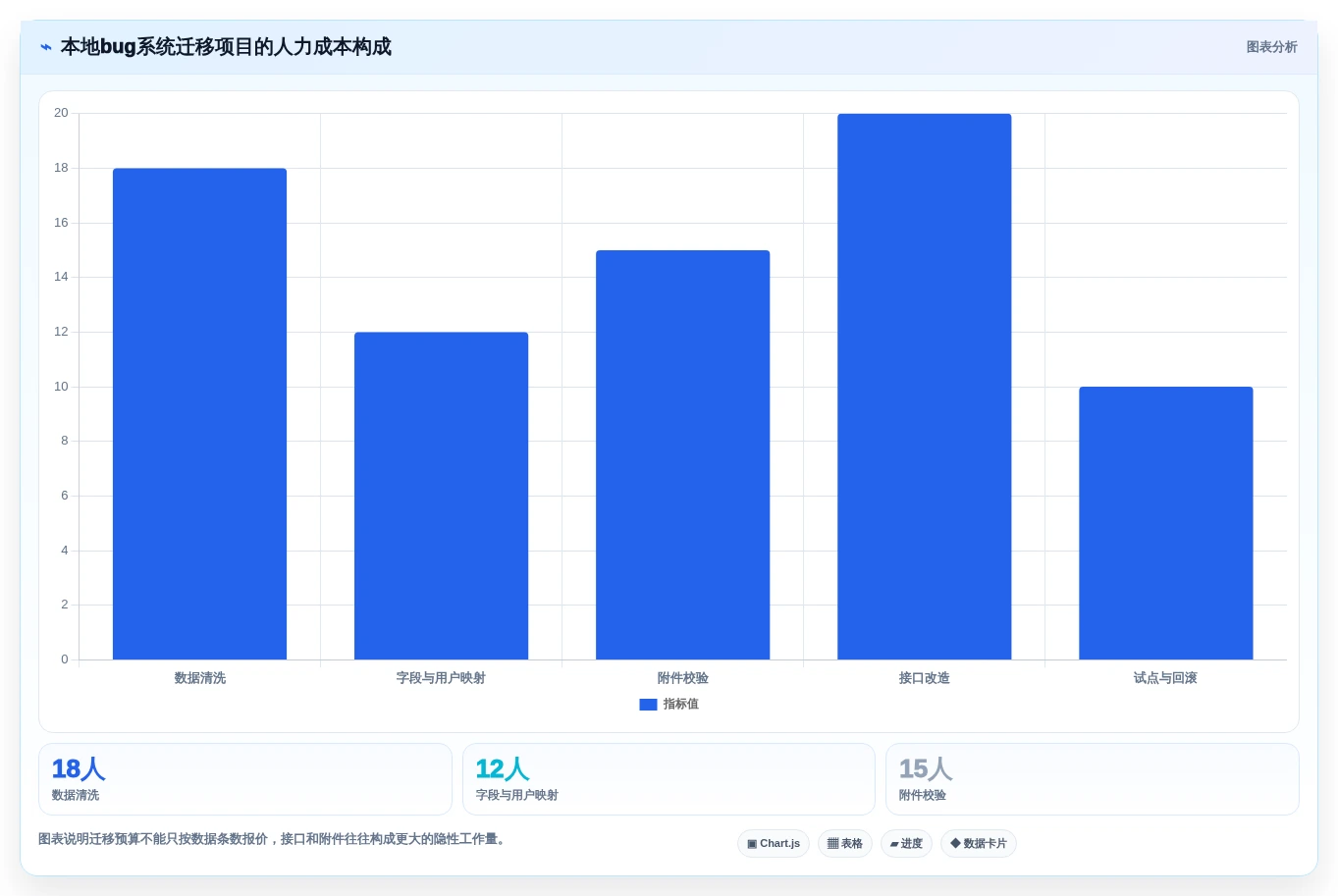The width and height of the screenshot is (1338, 896).
Task: Click the y-axis value 10
Action: click(x=61, y=387)
